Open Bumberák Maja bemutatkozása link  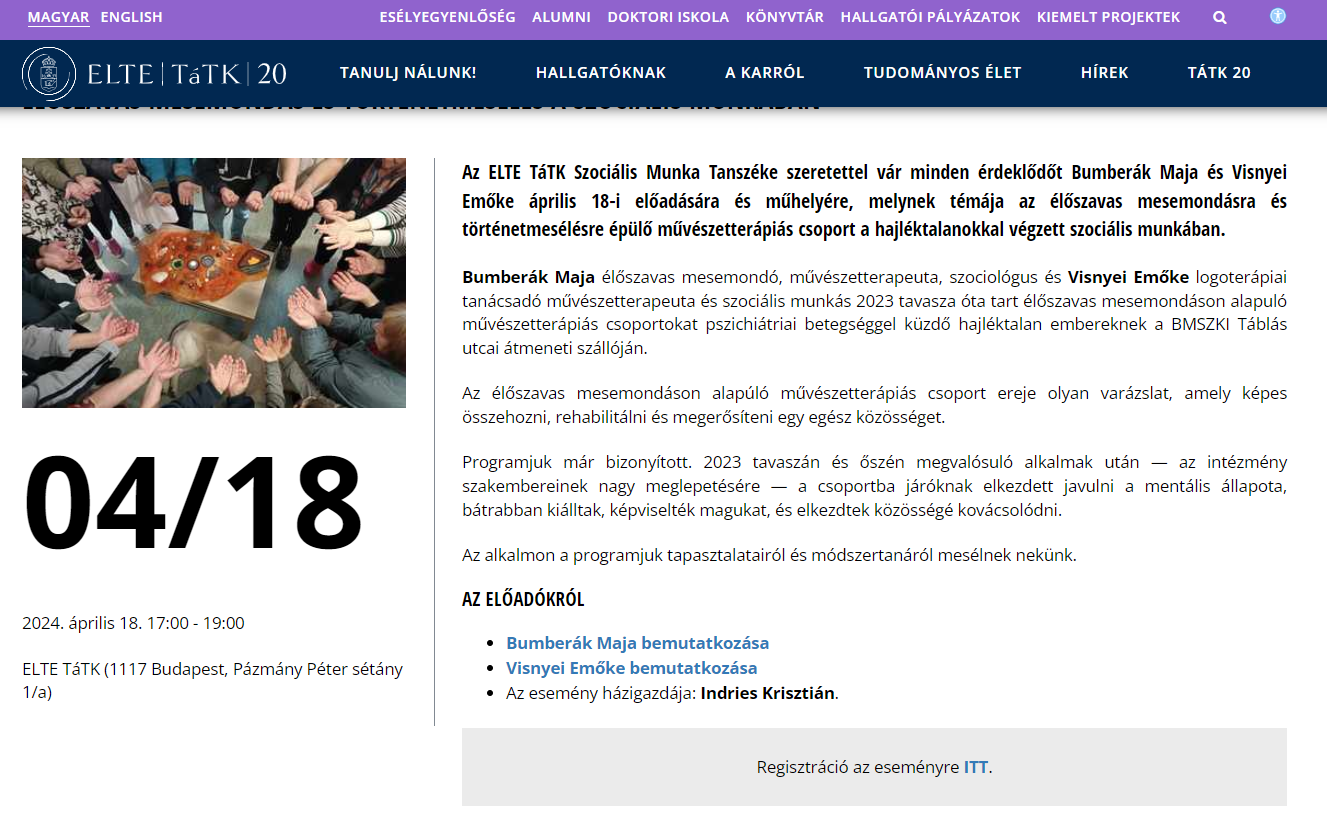point(637,643)
